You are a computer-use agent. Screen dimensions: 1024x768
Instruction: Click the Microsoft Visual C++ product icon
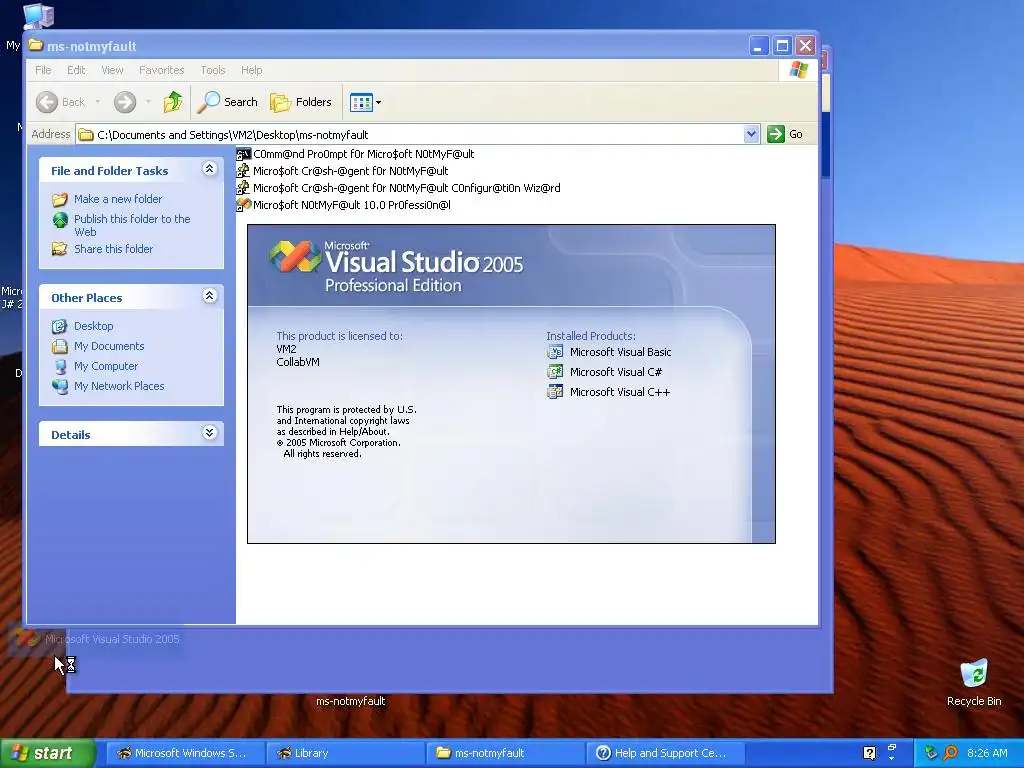point(555,392)
